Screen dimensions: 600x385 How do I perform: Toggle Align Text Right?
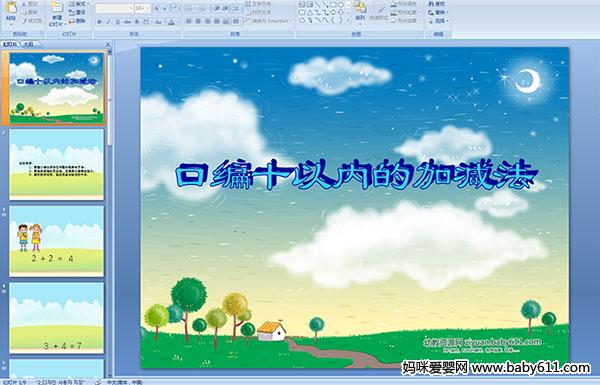point(207,21)
